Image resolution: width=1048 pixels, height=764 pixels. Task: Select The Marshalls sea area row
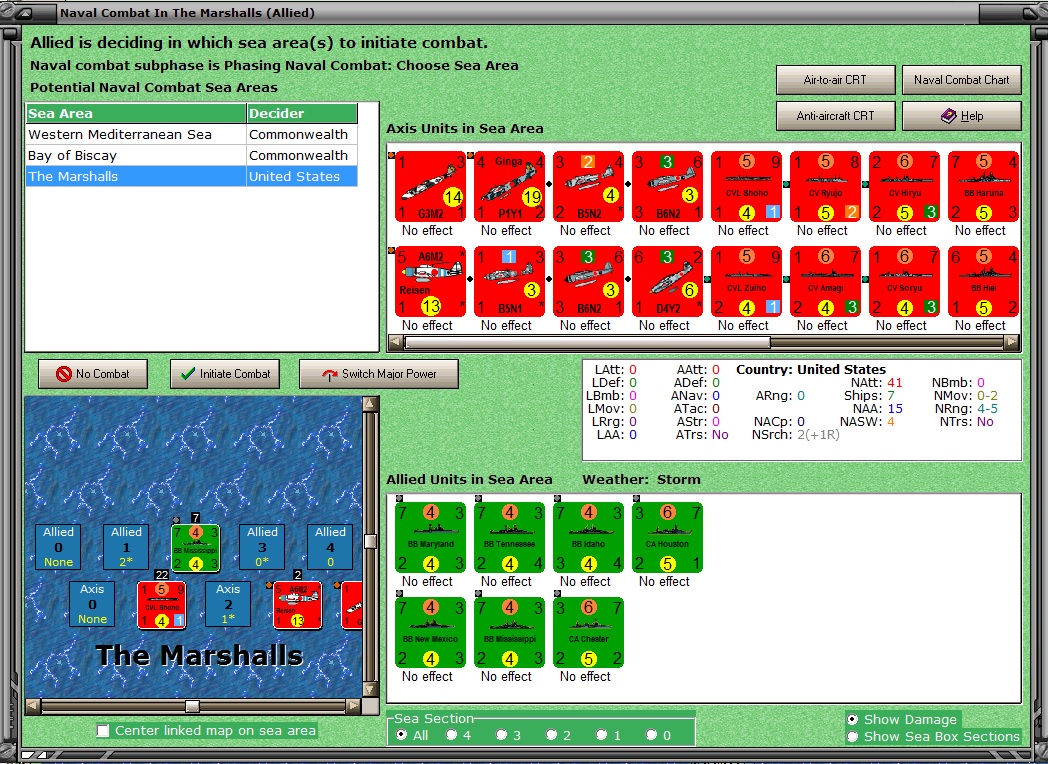191,176
